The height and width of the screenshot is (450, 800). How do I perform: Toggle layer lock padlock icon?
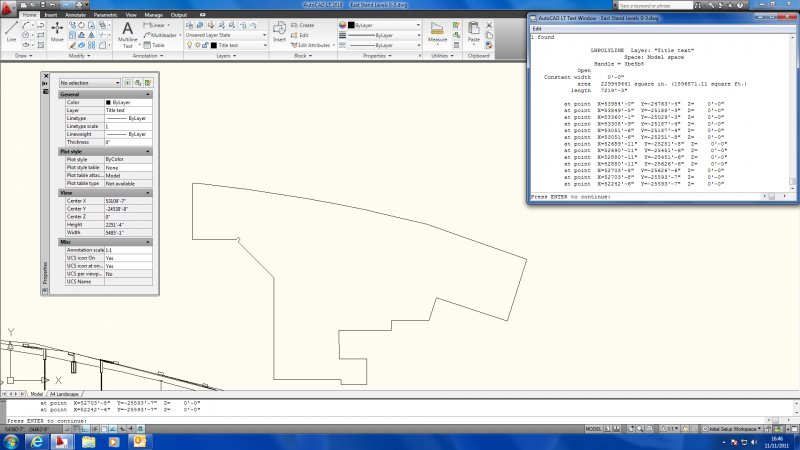tap(205, 45)
